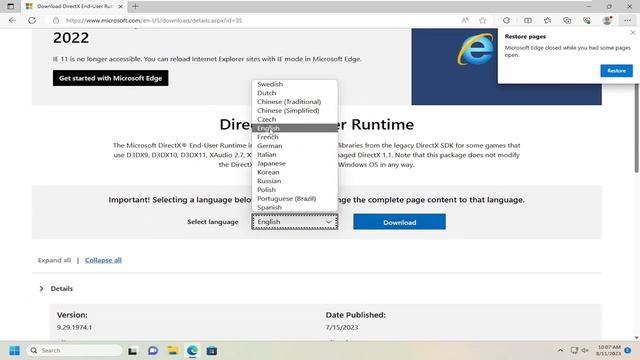Image resolution: width=640 pixels, height=360 pixels.
Task: Select Japanese language option
Action: click(294, 163)
